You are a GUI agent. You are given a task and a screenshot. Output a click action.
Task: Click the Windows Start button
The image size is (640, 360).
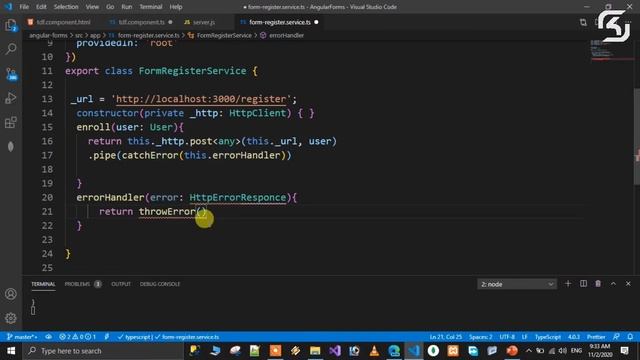[x=11, y=351]
